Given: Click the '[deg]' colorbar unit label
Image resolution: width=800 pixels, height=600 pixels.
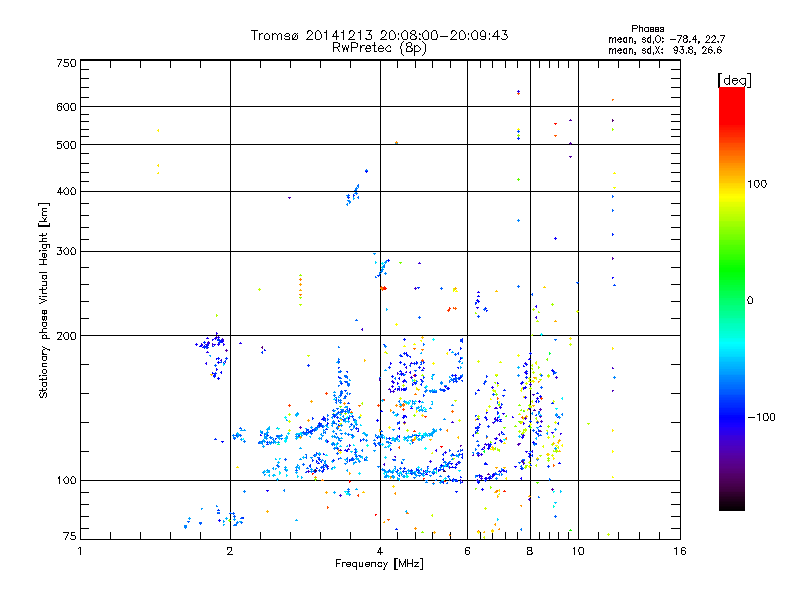Looking at the screenshot, I should click(x=734, y=81).
